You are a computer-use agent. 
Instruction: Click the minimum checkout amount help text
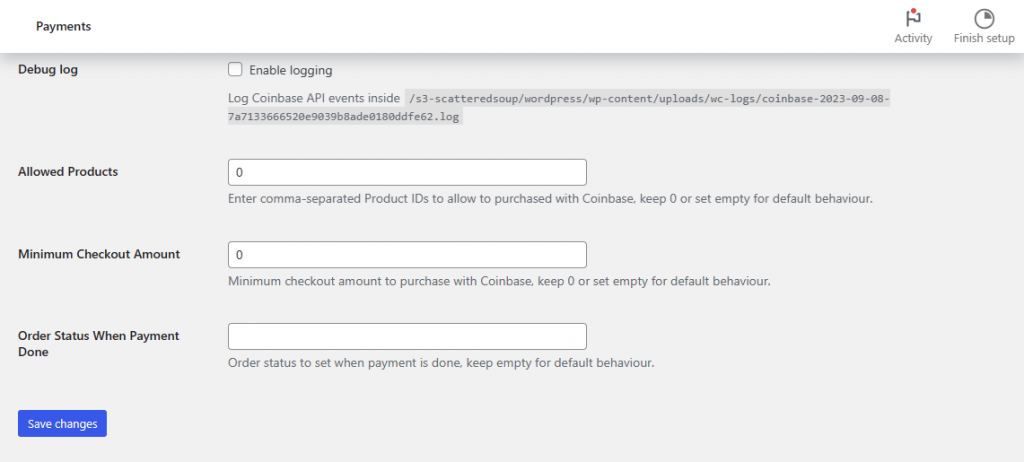498,281
